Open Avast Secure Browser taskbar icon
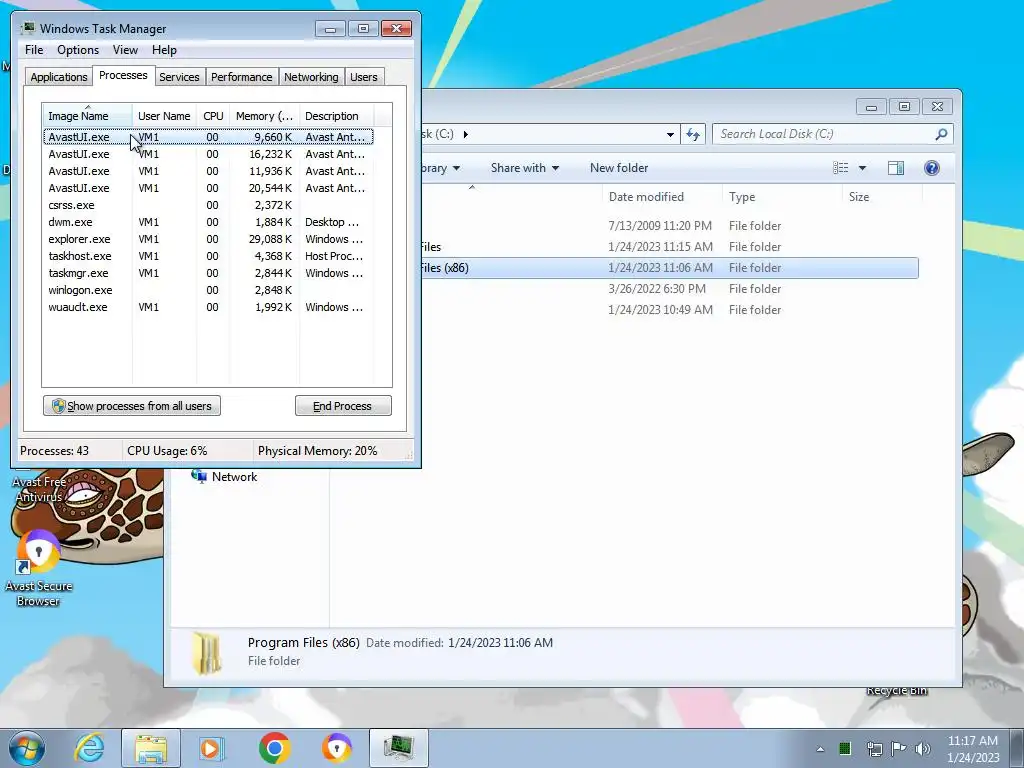 pyautogui.click(x=337, y=748)
